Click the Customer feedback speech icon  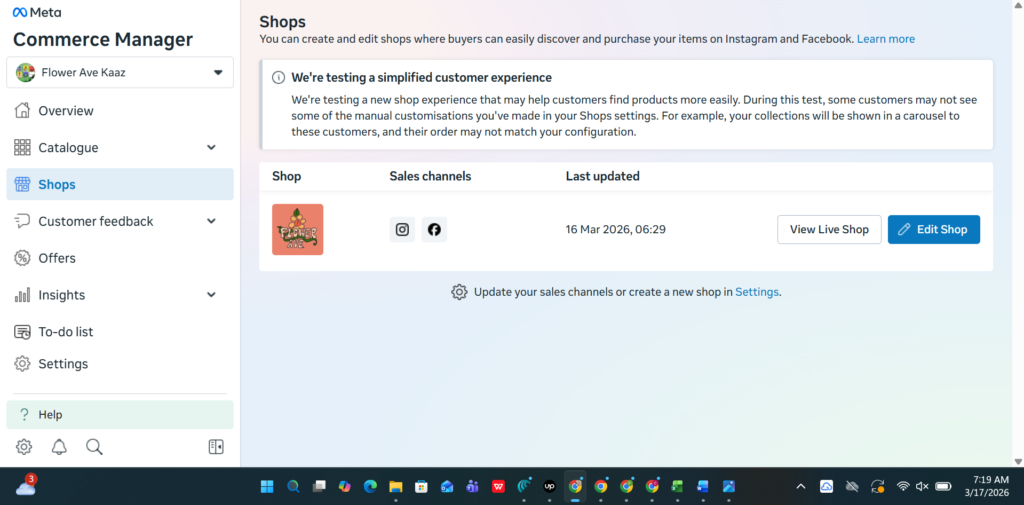tap(22, 221)
